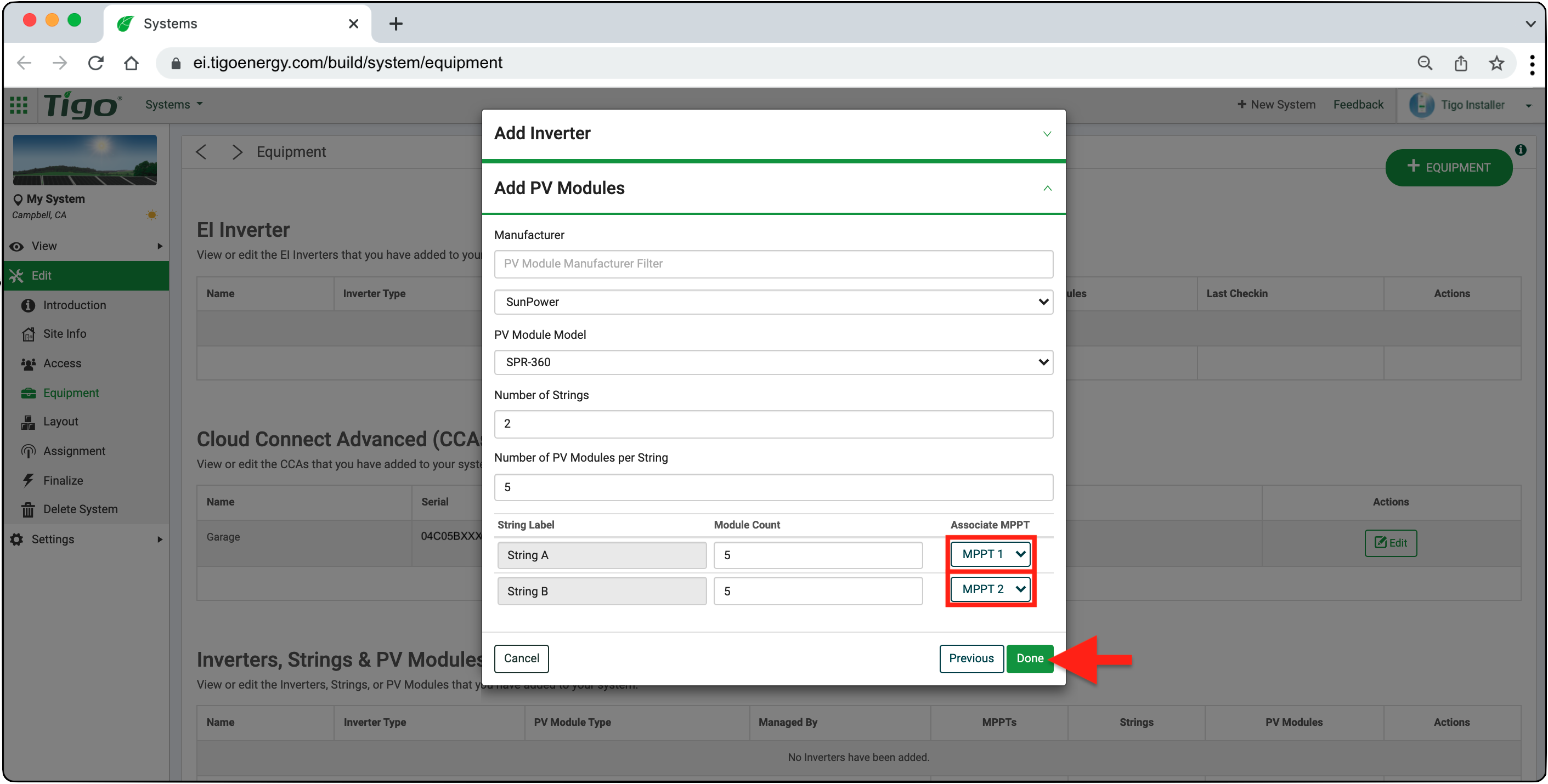This screenshot has height=784, width=1548.
Task: Click the Previous button
Action: (970, 658)
